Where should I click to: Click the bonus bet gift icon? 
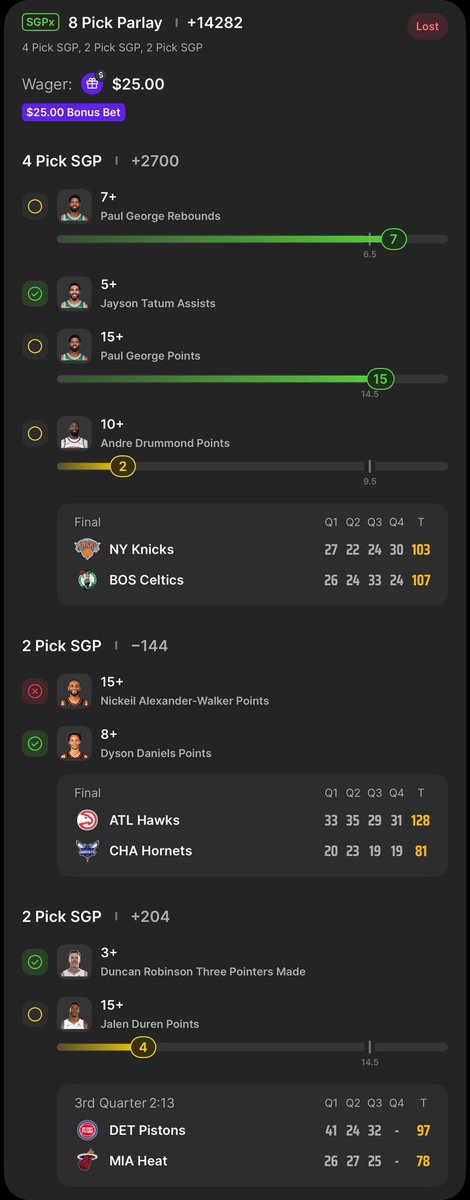(x=92, y=84)
